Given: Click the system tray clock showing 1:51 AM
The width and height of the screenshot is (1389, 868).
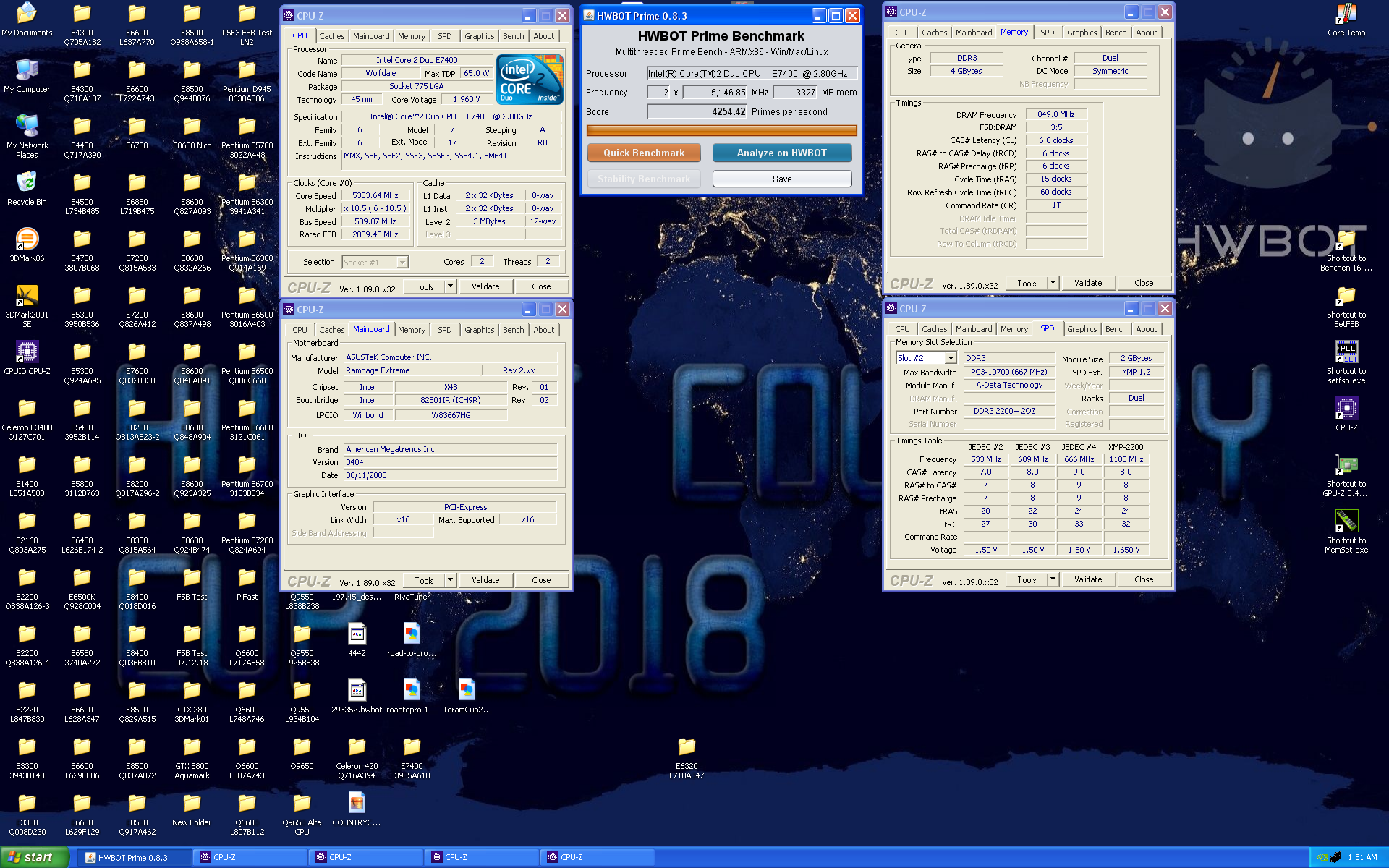Looking at the screenshot, I should [1362, 858].
